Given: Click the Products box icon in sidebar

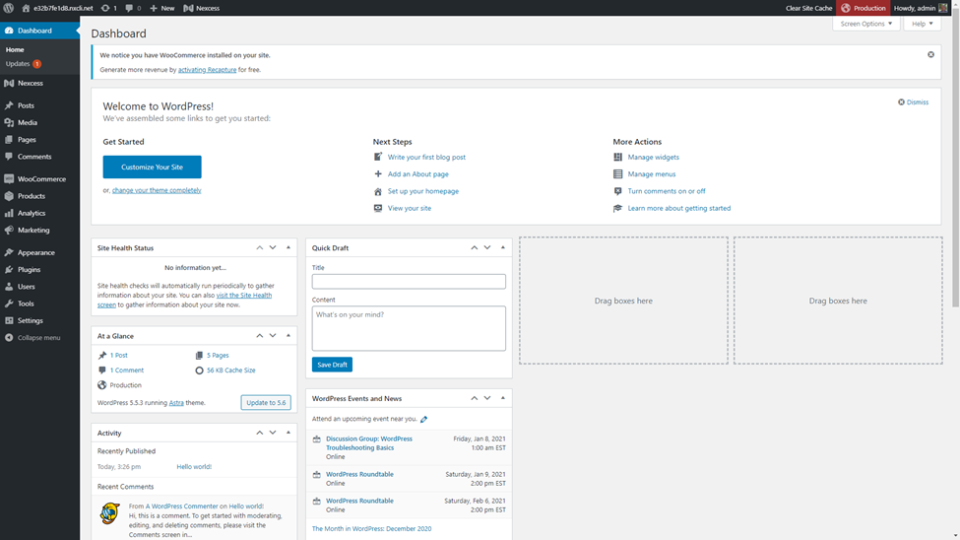Looking at the screenshot, I should coord(9,196).
